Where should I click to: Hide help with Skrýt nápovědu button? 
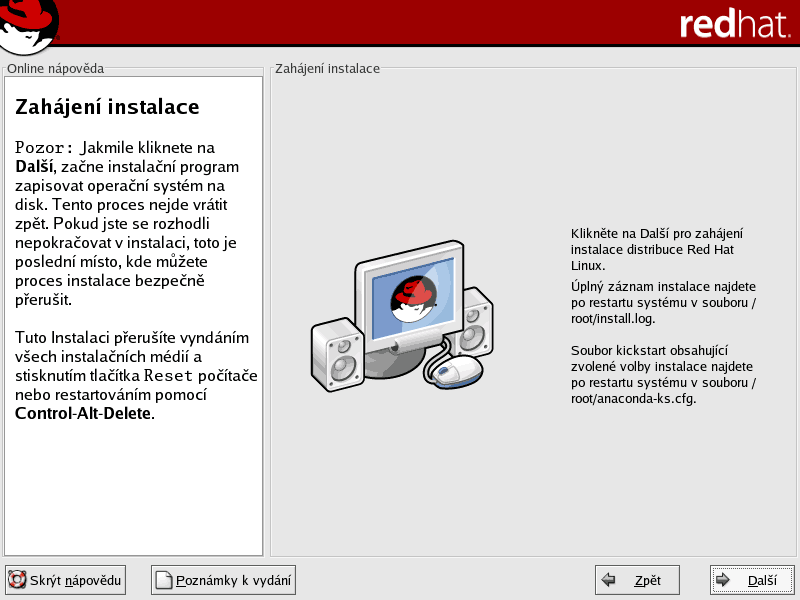65,580
